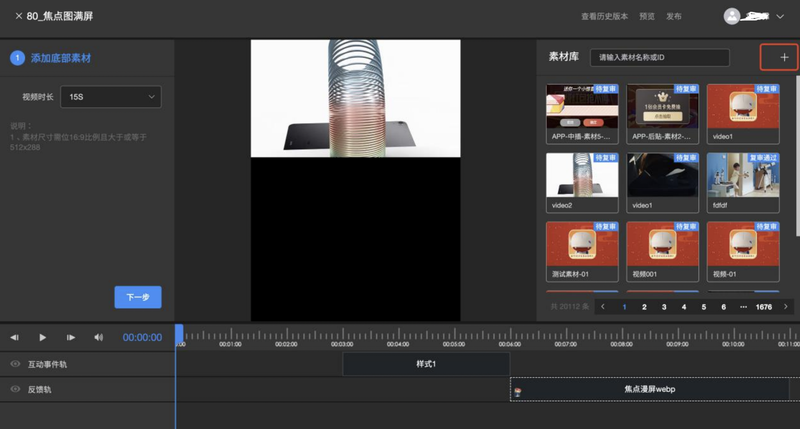Open the user avatar icon
The image size is (800, 429).
(x=732, y=16)
